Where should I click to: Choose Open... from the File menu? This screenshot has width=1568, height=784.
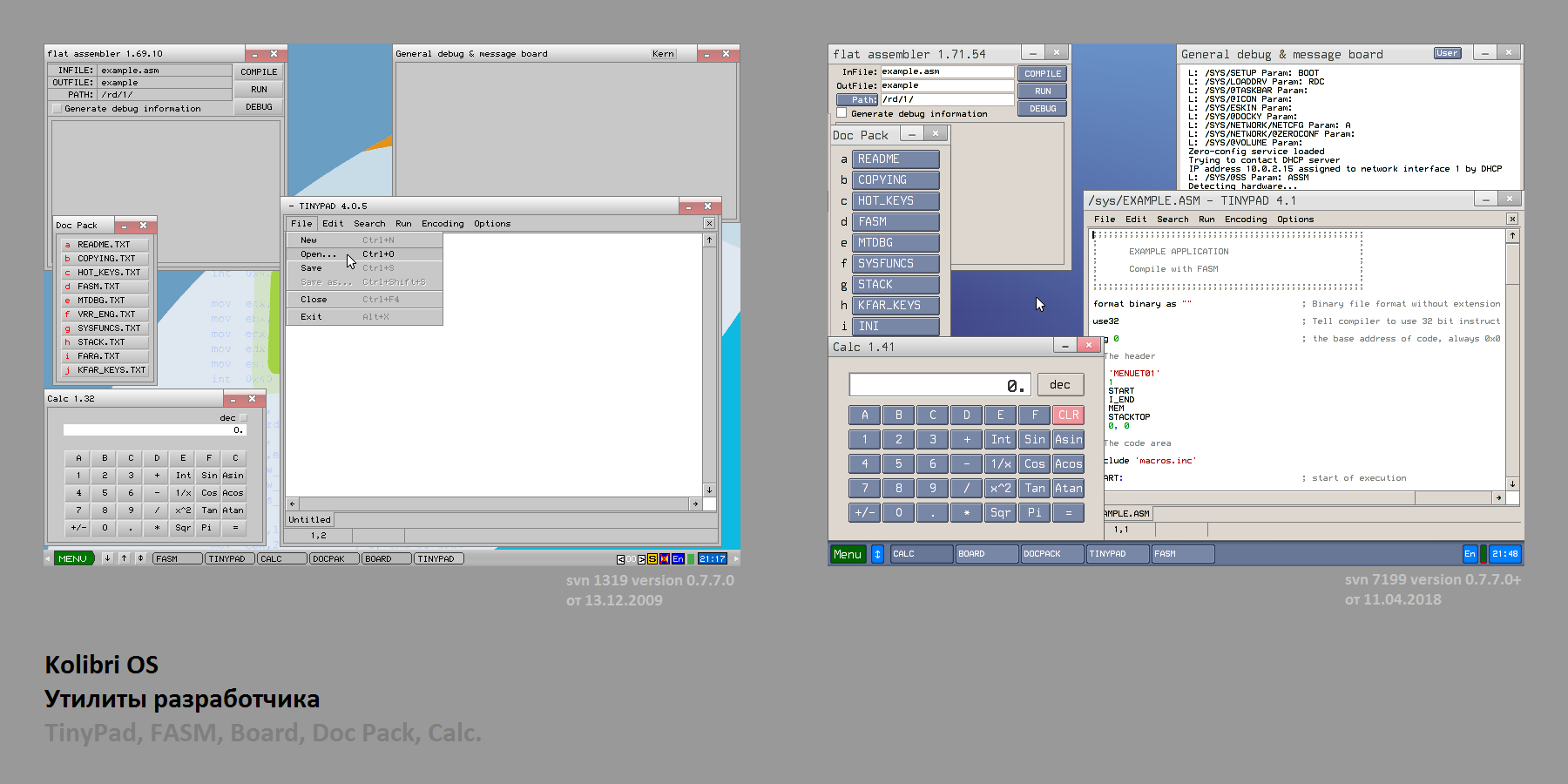point(318,254)
